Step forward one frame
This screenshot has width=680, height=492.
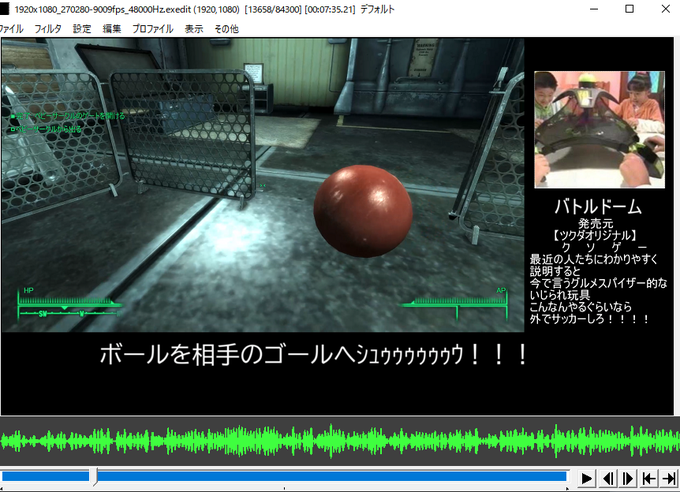point(628,479)
